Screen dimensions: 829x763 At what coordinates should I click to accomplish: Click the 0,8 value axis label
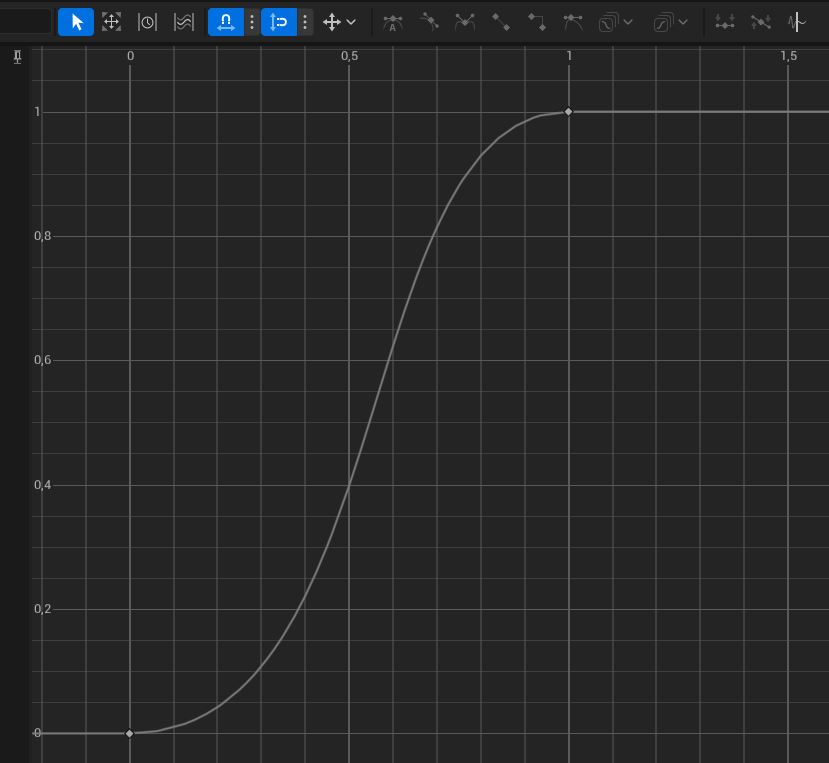[42, 236]
